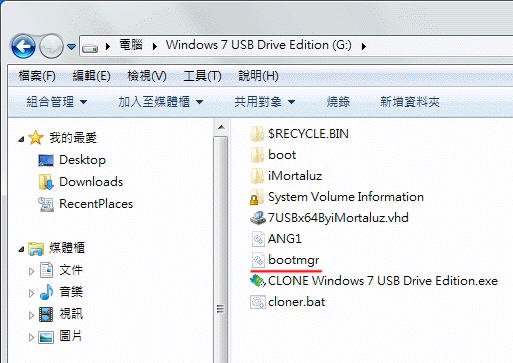Open the 說明(H) menu
This screenshot has height=363, width=513.
258,76
